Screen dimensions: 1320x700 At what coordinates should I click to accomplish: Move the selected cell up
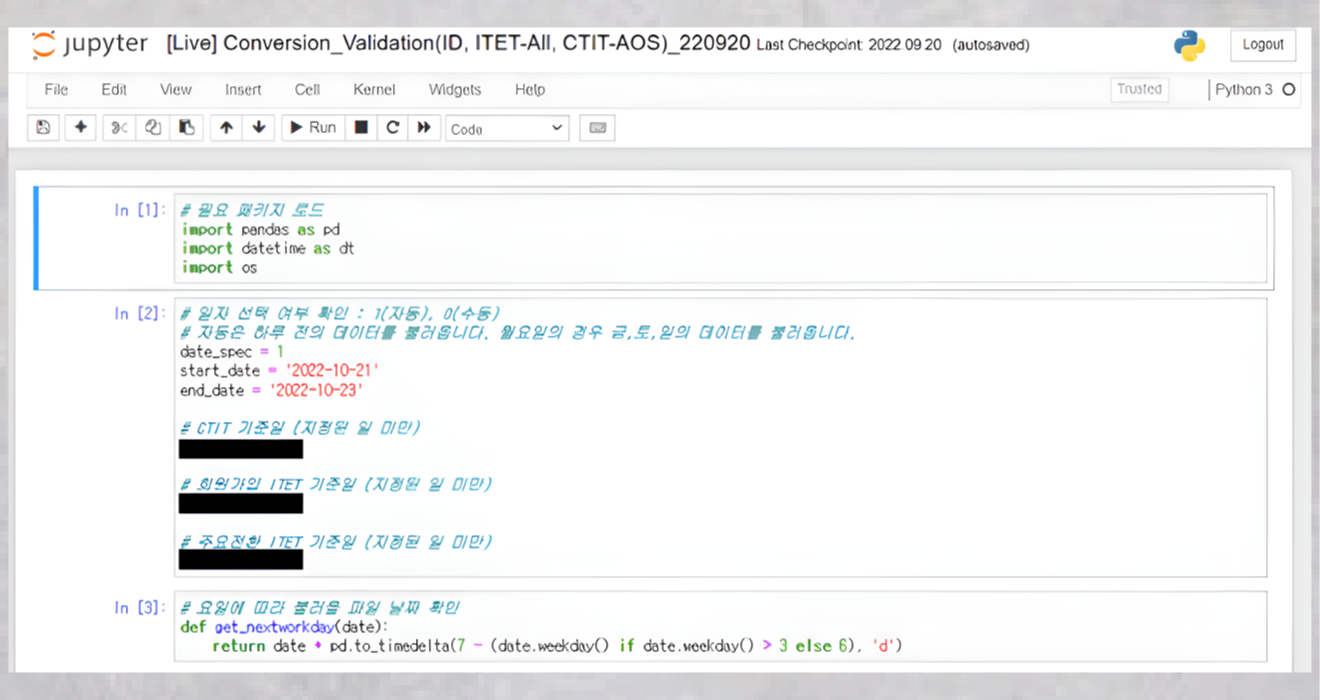coord(226,128)
